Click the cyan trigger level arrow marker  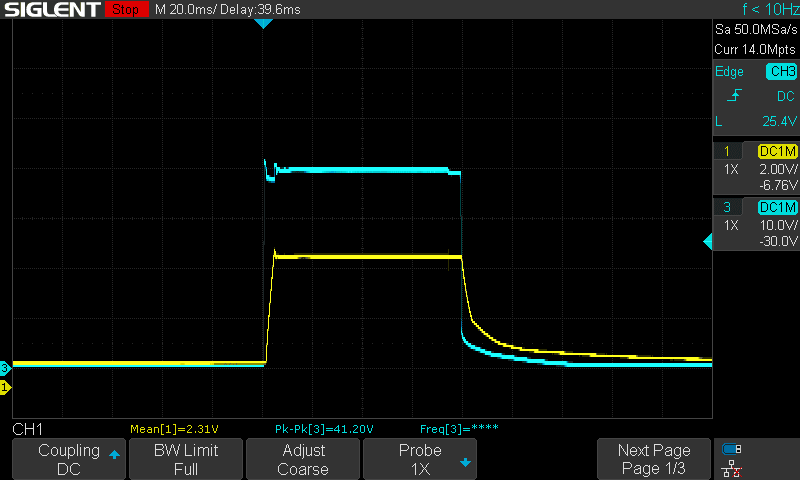coord(707,241)
